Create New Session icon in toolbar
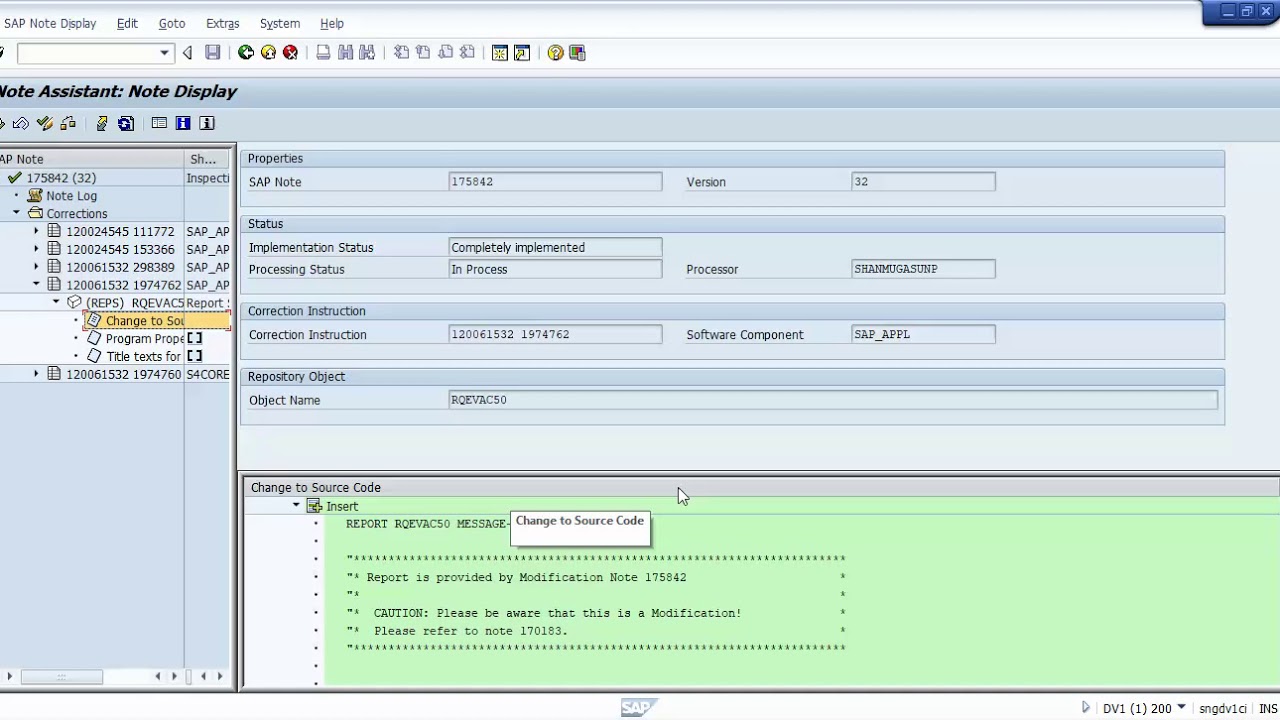The width and height of the screenshot is (1280, 720). (x=500, y=53)
